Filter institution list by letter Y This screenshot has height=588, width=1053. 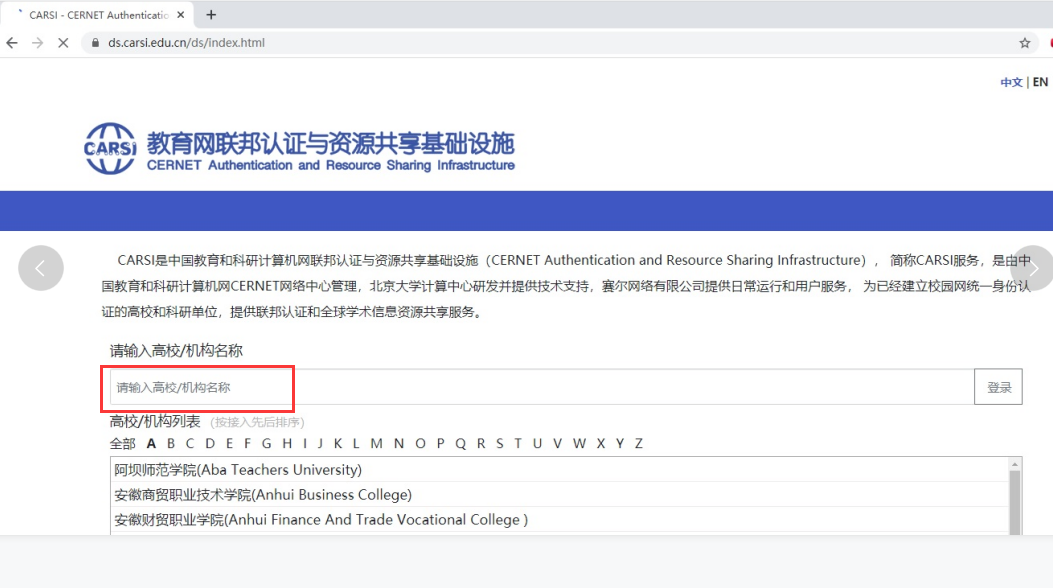[x=620, y=444]
